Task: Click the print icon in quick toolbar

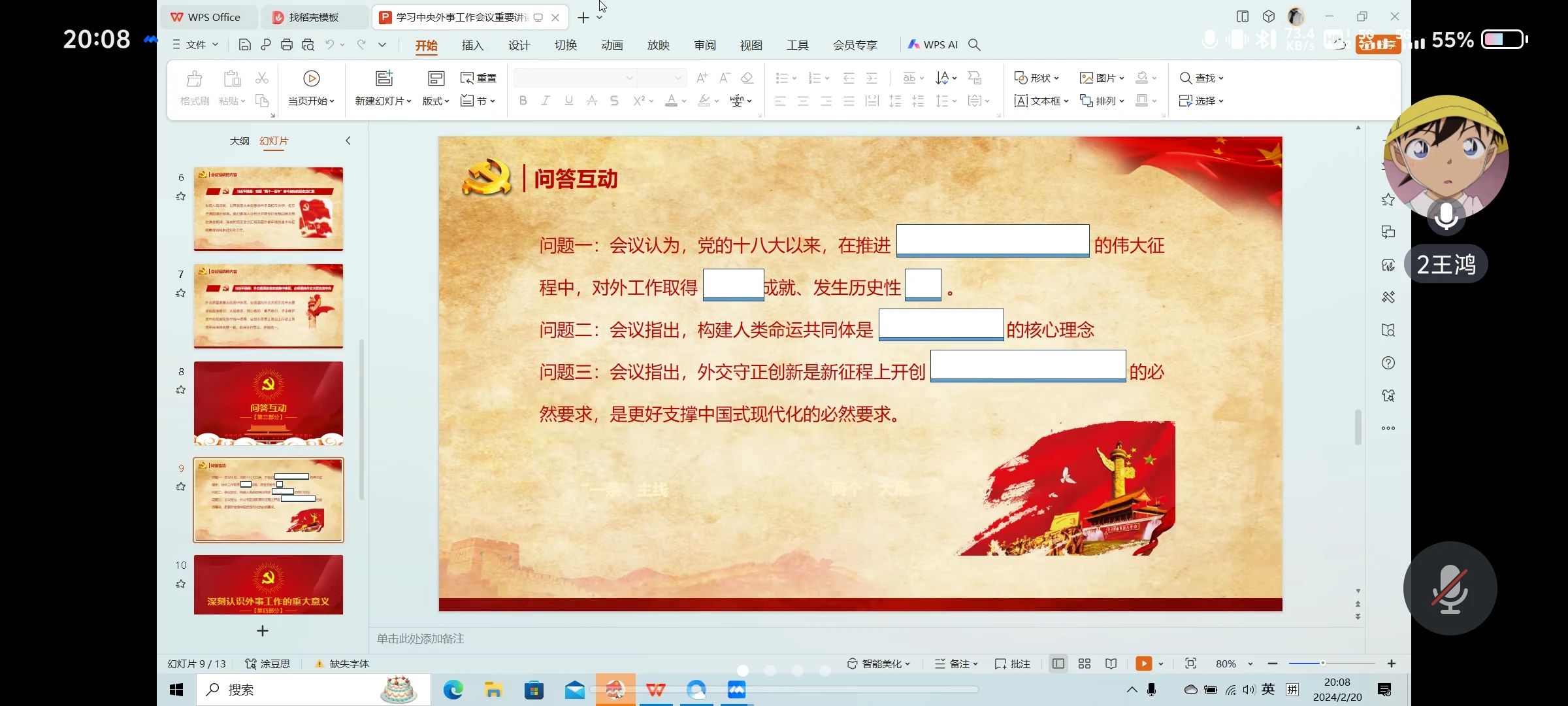Action: 286,44
